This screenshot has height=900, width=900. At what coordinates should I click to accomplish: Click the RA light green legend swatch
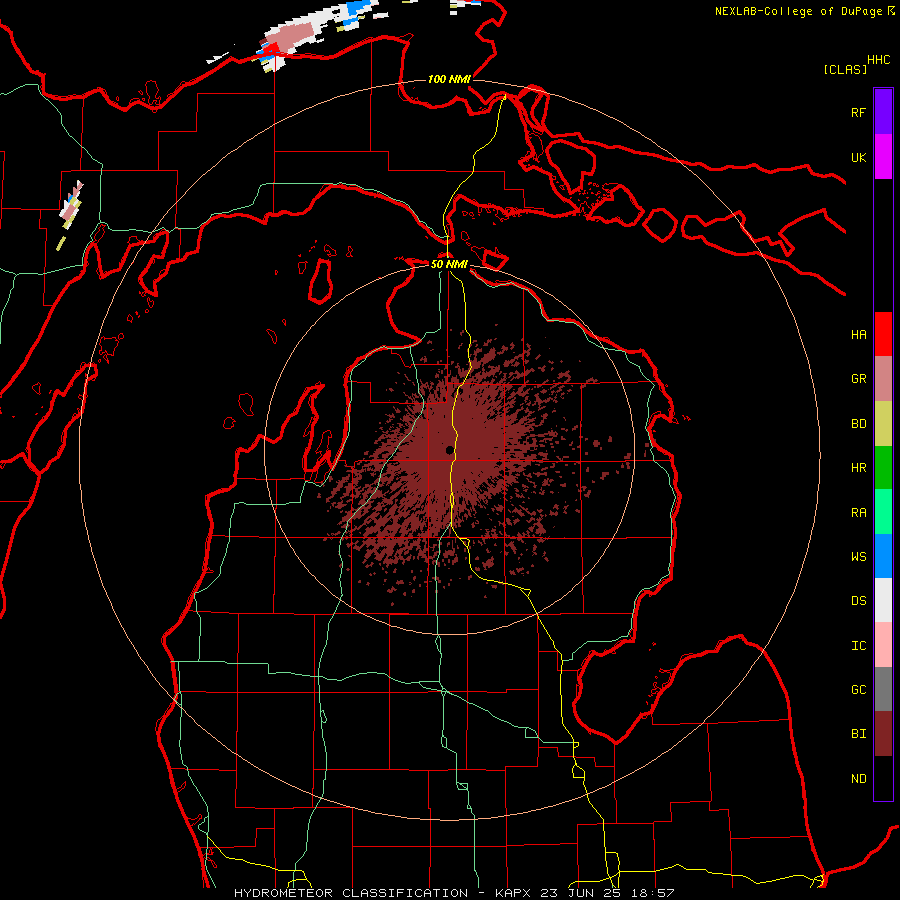pyautogui.click(x=883, y=512)
